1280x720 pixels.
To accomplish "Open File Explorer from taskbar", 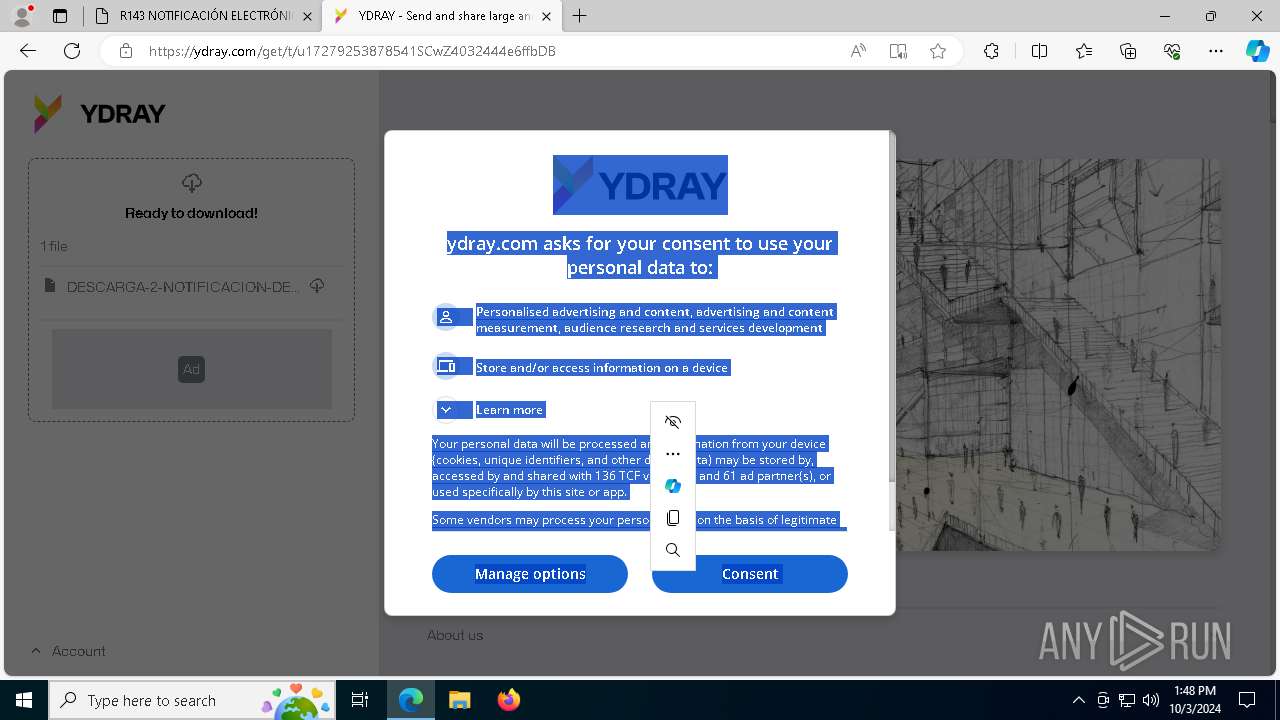I will click(459, 700).
